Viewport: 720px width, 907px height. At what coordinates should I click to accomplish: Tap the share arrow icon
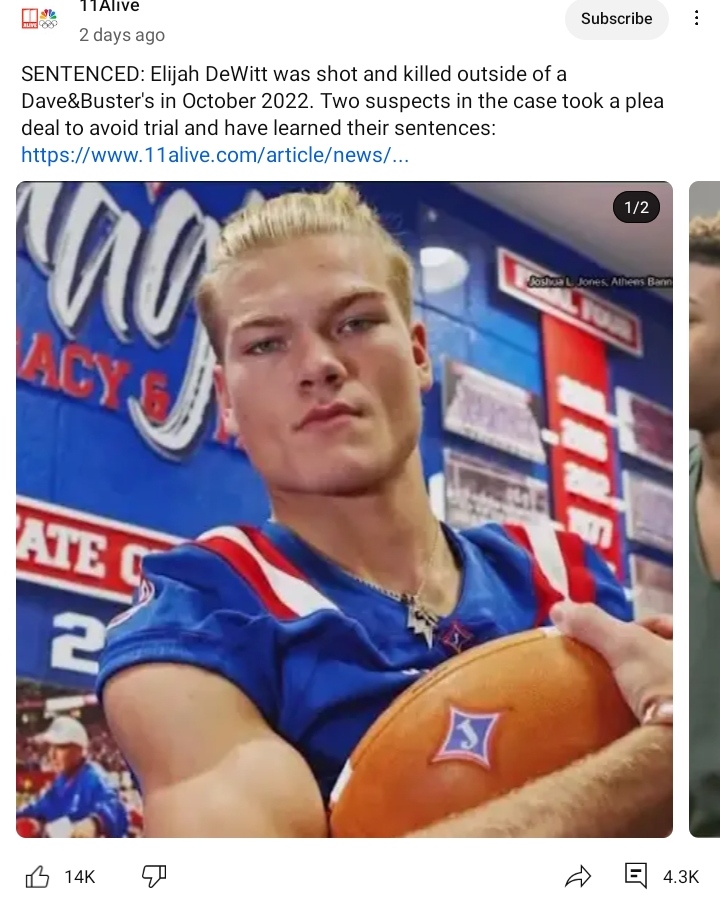coord(578,876)
